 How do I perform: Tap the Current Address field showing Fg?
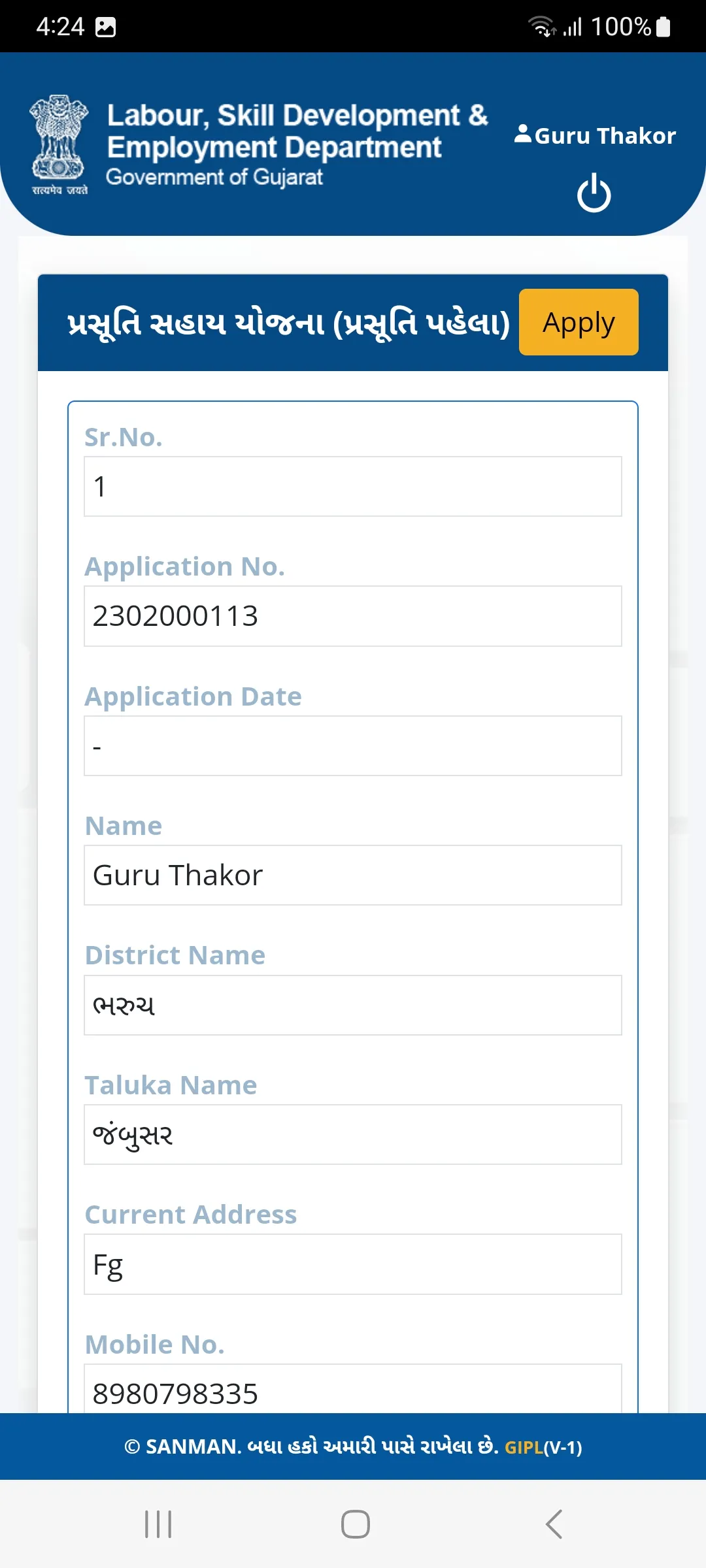click(353, 1264)
